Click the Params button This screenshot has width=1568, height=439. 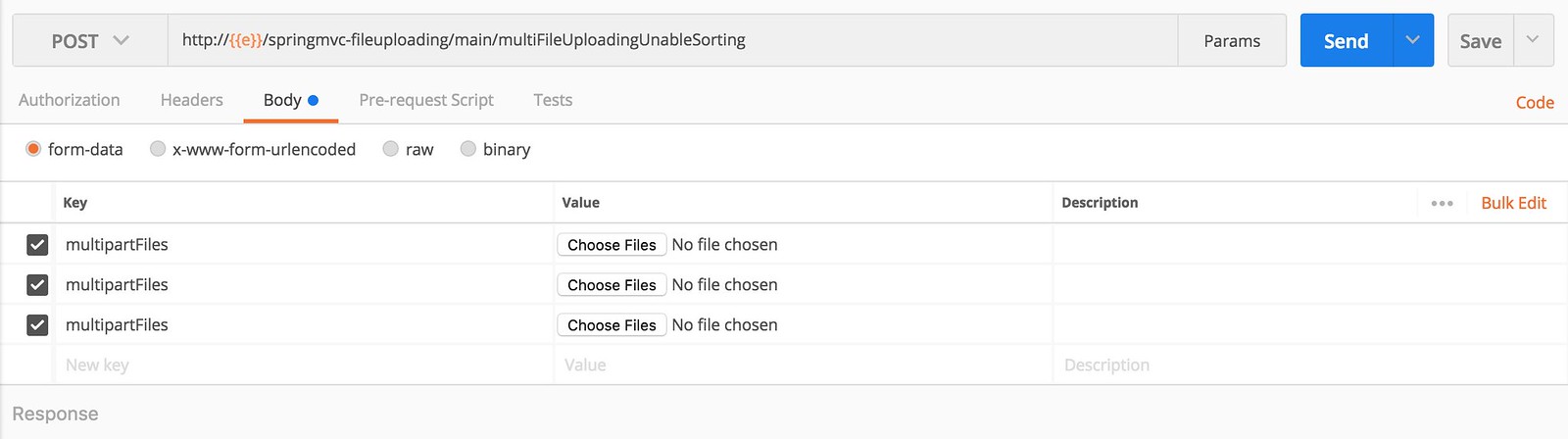(x=1232, y=40)
